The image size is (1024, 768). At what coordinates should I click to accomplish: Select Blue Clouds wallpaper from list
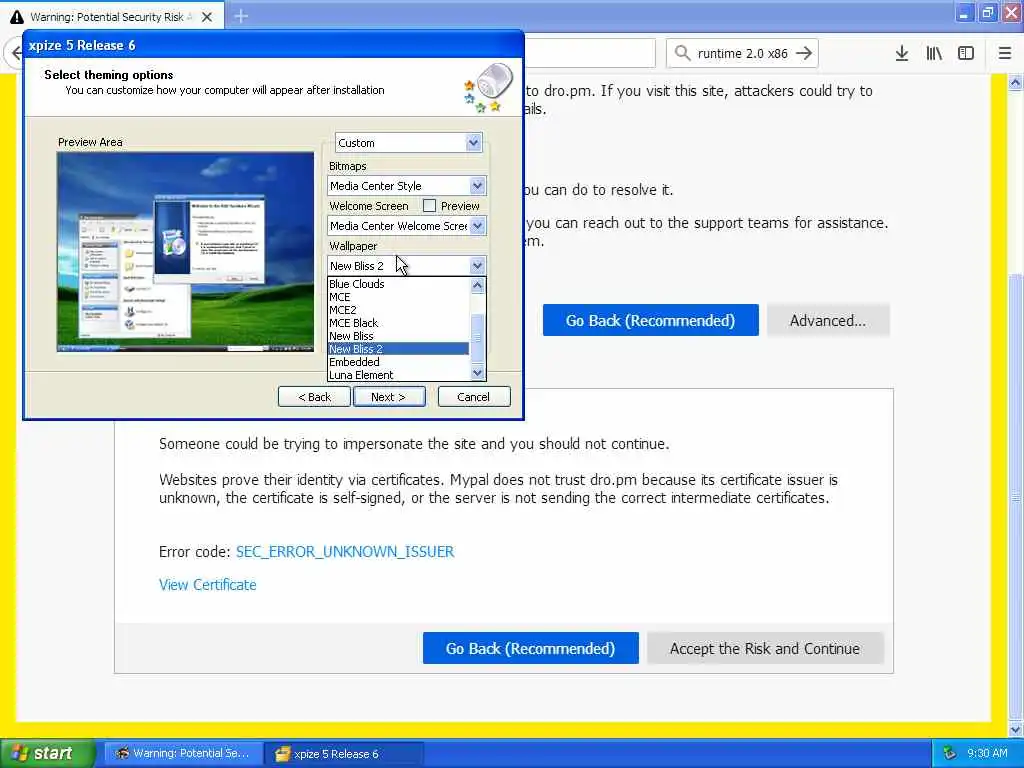coord(398,283)
